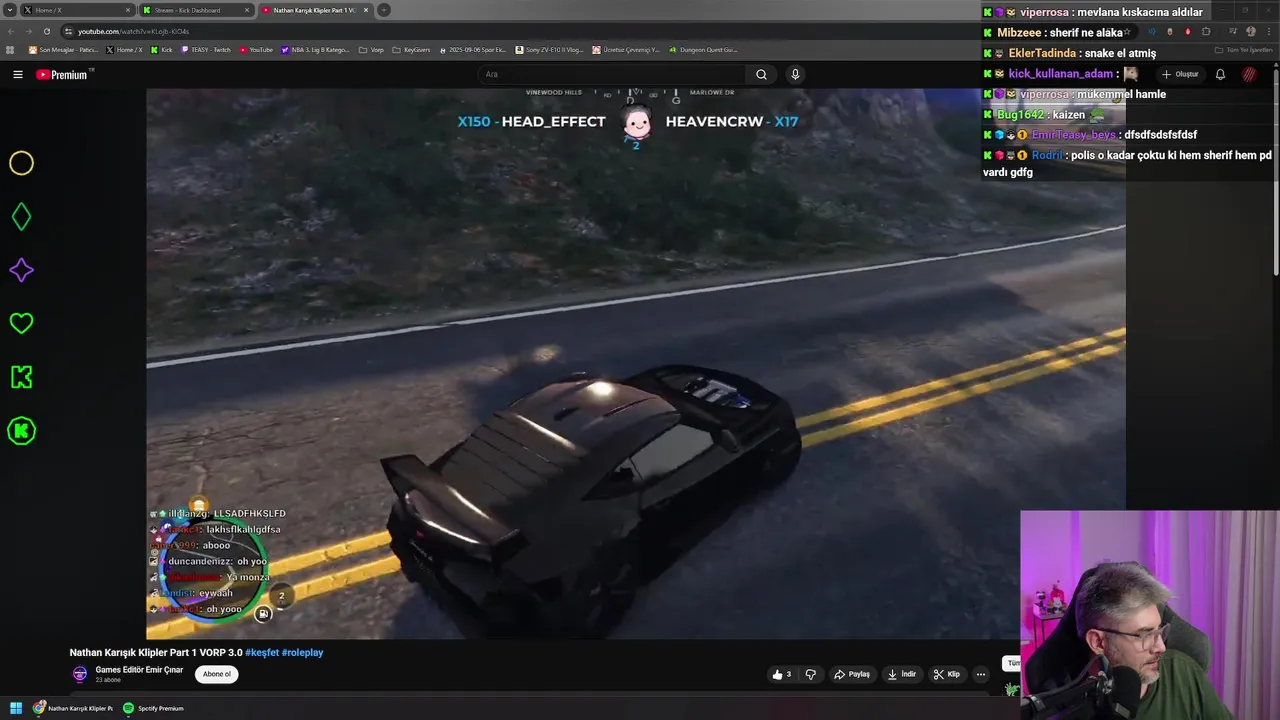The image size is (1280, 720).
Task: Click the YouTube search magnifier button
Action: click(x=761, y=74)
